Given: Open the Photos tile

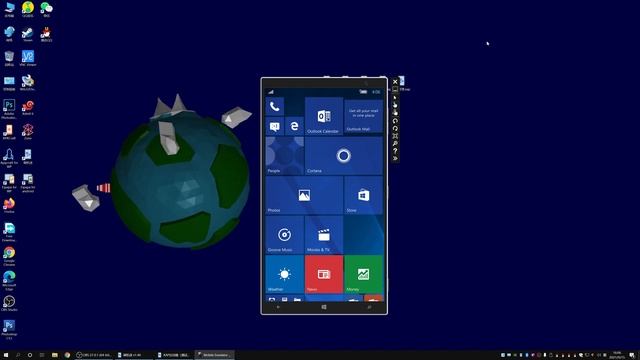Looking at the screenshot, I should point(304,195).
